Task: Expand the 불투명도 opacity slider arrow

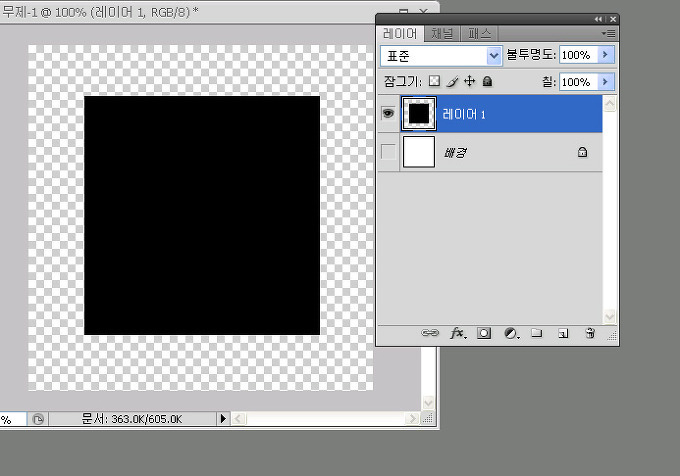Action: [x=605, y=55]
